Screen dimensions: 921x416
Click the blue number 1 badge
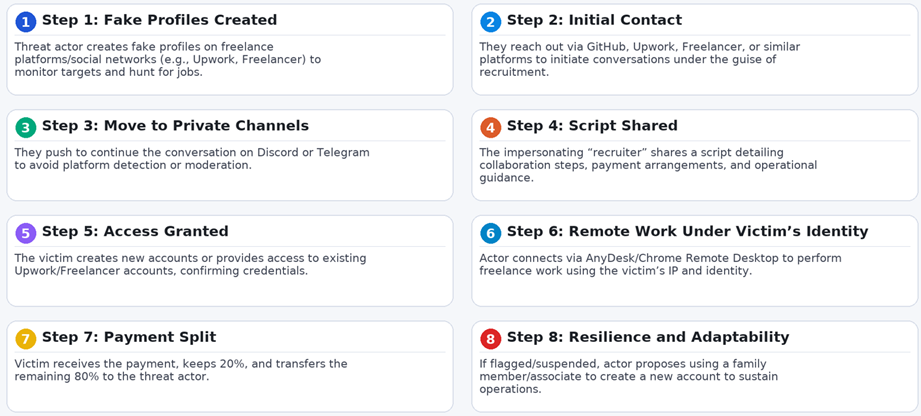tap(26, 22)
